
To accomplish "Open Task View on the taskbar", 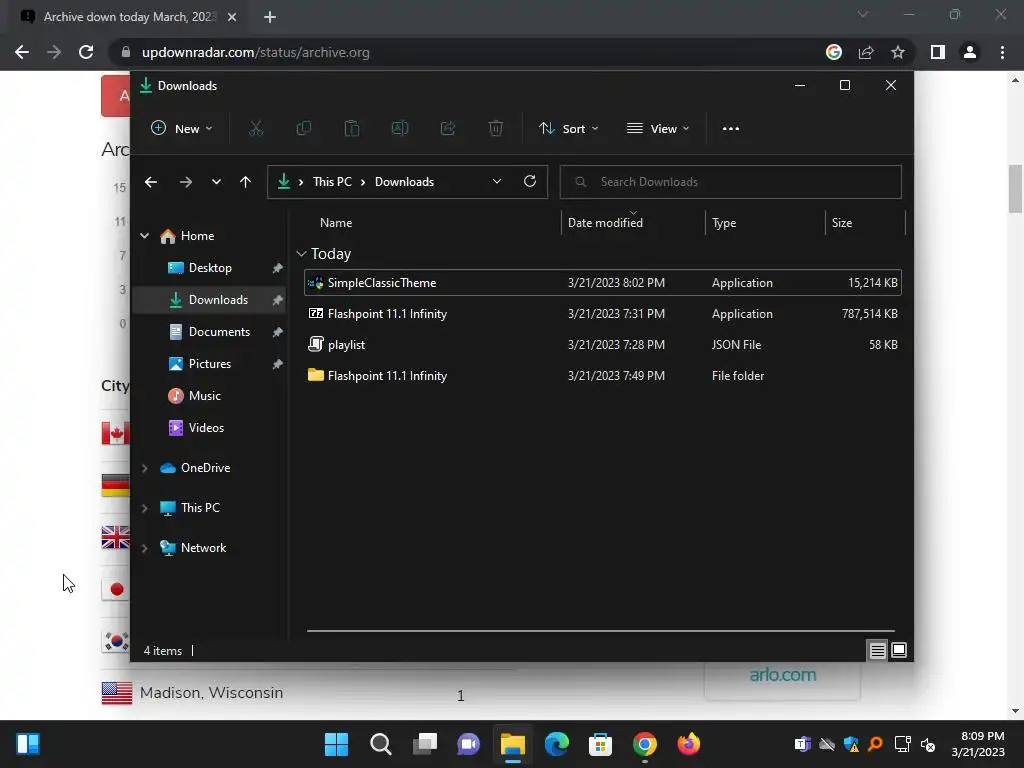I will tap(424, 744).
